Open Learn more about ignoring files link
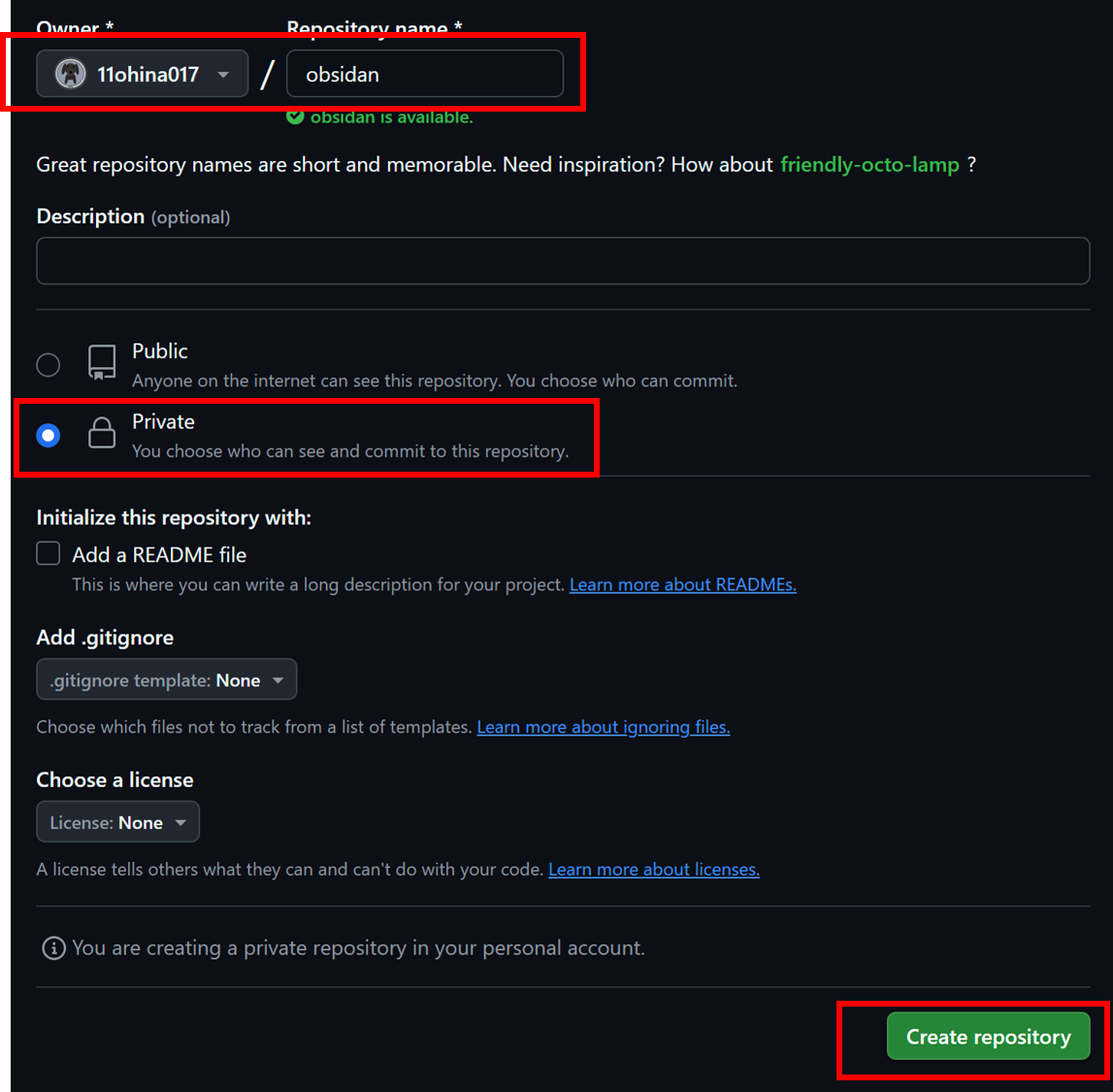The width and height of the screenshot is (1113, 1092). point(604,727)
